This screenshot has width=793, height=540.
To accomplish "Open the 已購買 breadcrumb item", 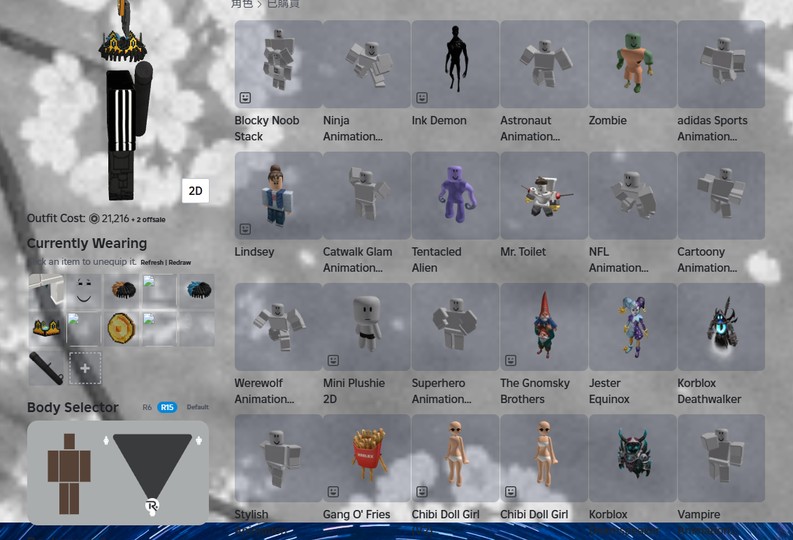I will coord(283,4).
